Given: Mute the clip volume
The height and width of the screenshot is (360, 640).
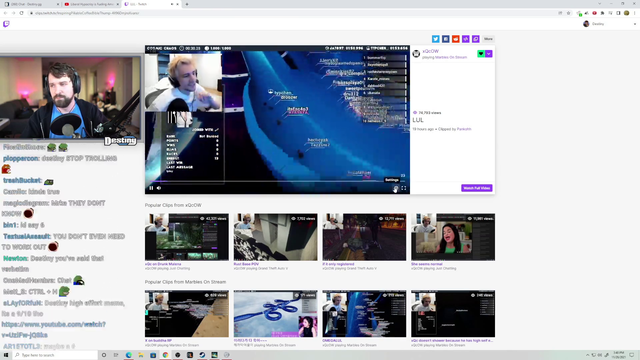Looking at the screenshot, I should (159, 188).
